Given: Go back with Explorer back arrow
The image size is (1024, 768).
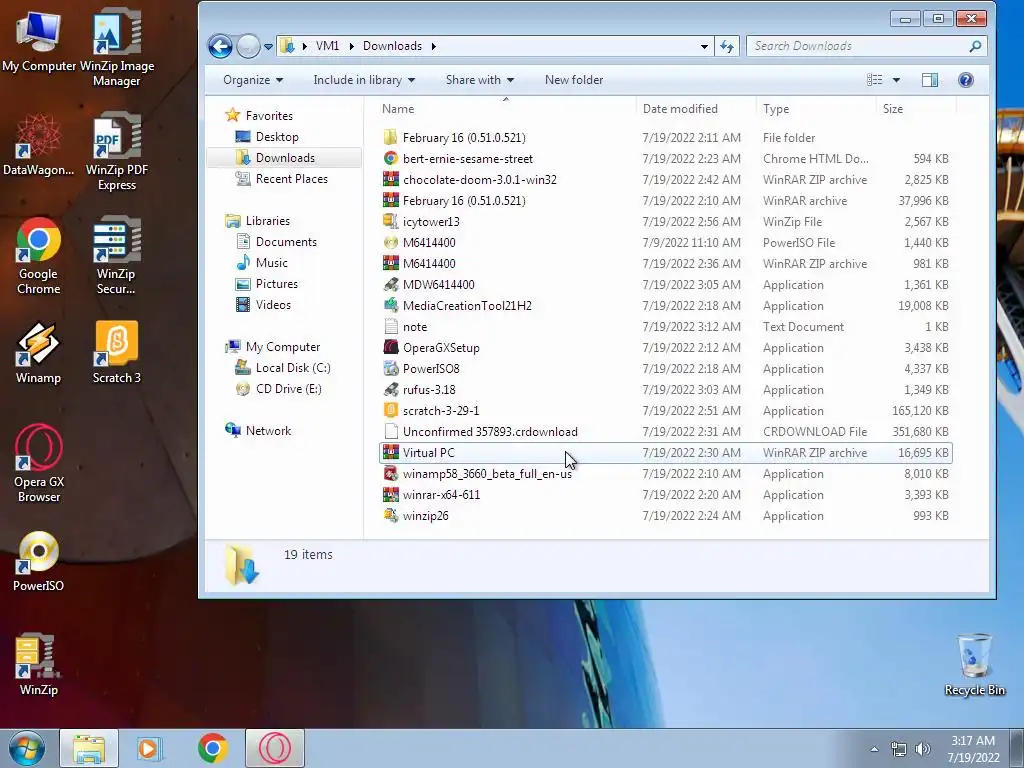Looking at the screenshot, I should pyautogui.click(x=220, y=46).
